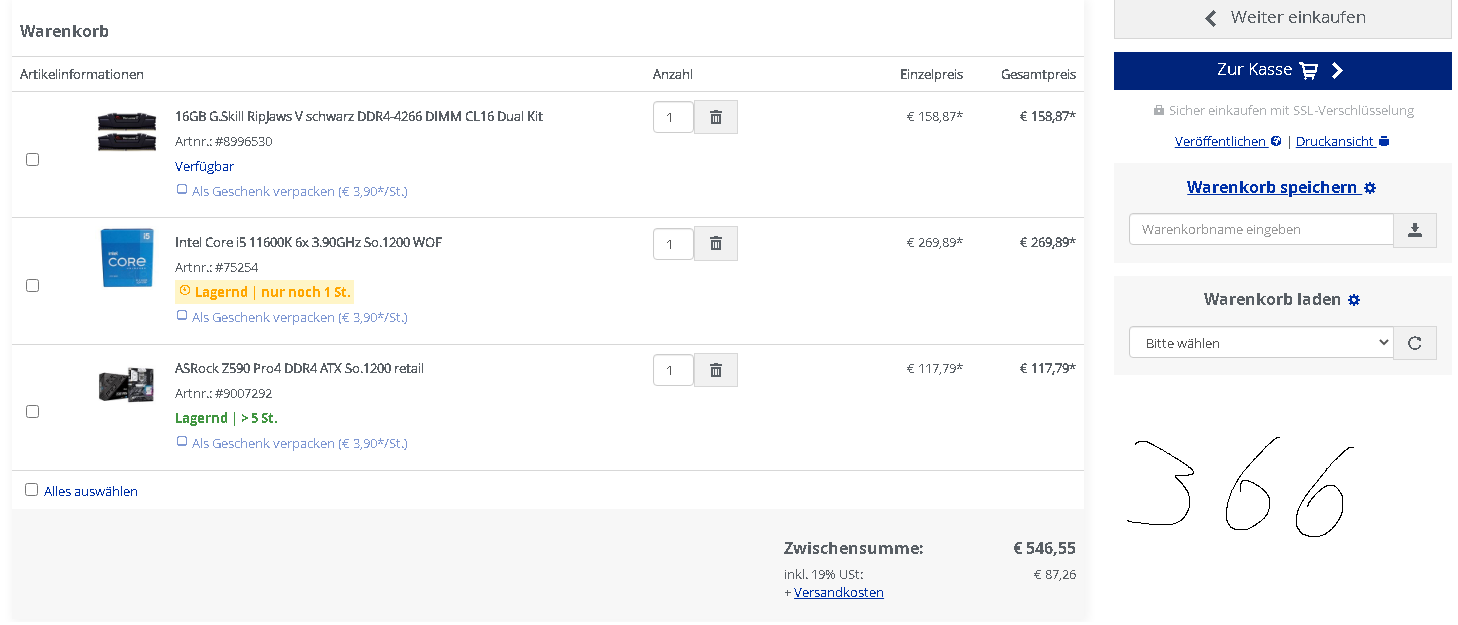Image resolution: width=1458 pixels, height=625 pixels.
Task: Click the Druckansicht printer icon
Action: pos(1384,142)
